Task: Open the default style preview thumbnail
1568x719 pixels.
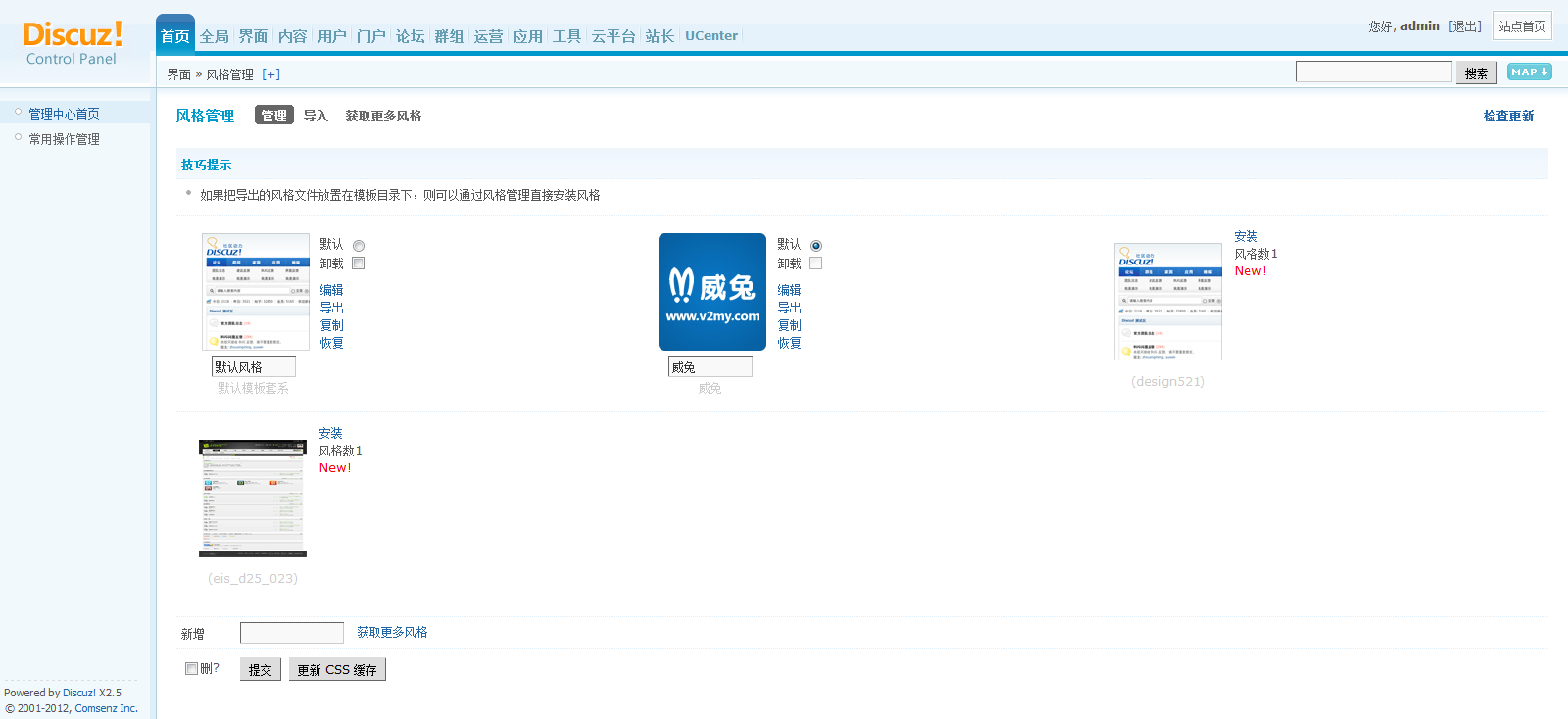Action: (x=256, y=292)
